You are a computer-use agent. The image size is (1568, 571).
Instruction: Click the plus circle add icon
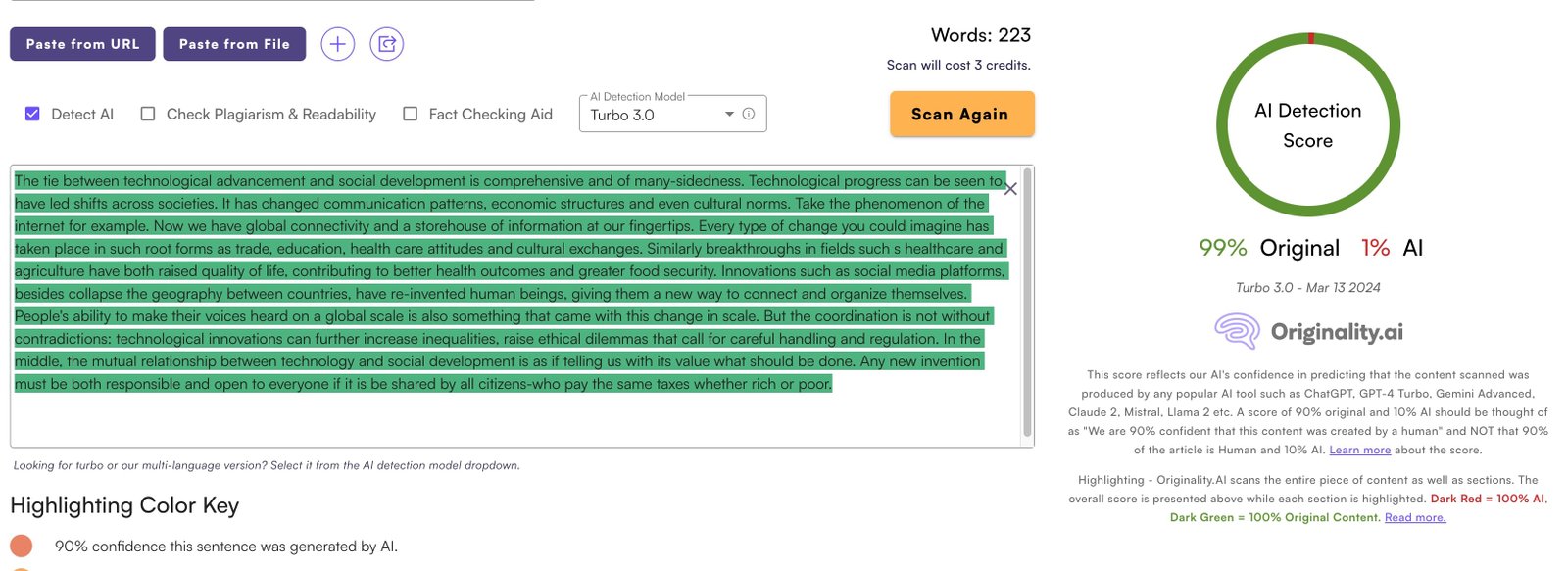337,44
